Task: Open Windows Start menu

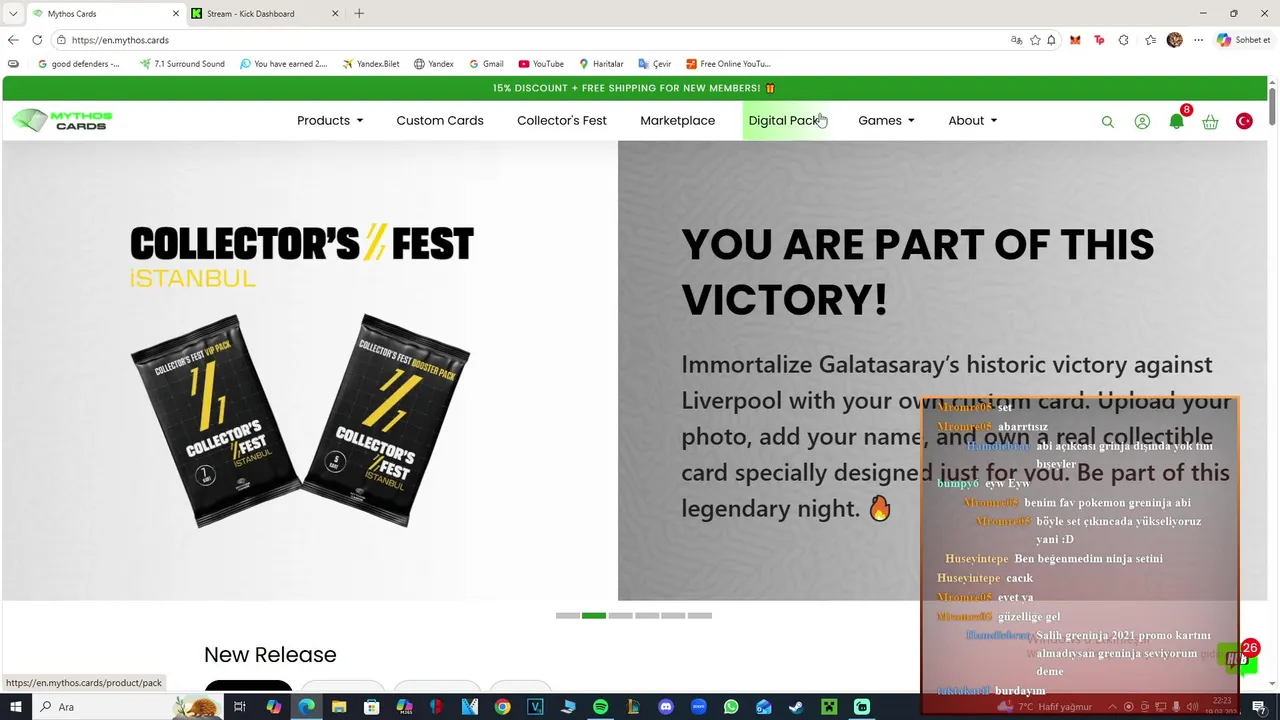Action: point(15,707)
